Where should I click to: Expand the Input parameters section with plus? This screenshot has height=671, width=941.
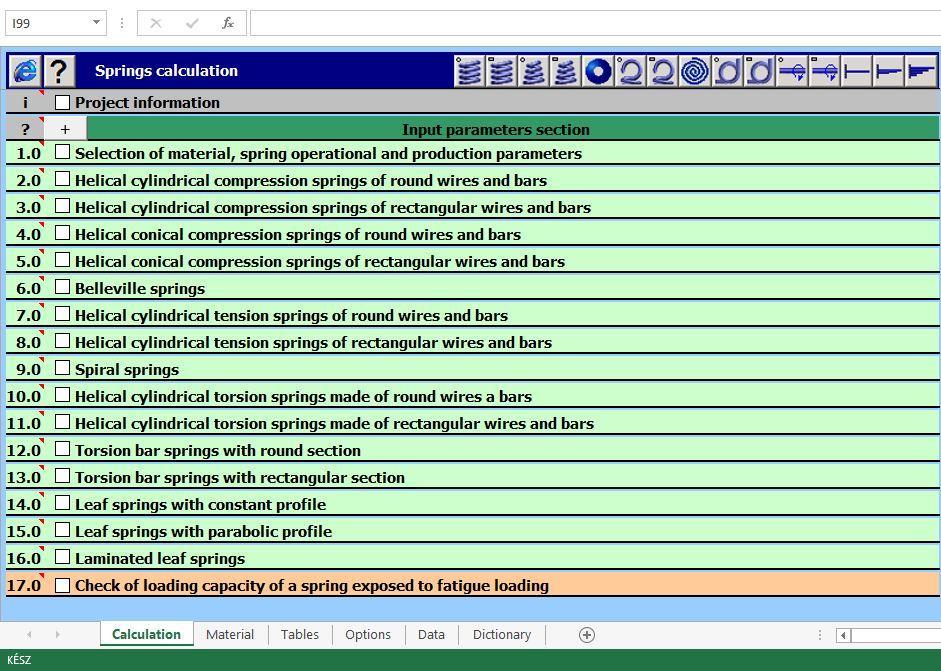click(65, 129)
